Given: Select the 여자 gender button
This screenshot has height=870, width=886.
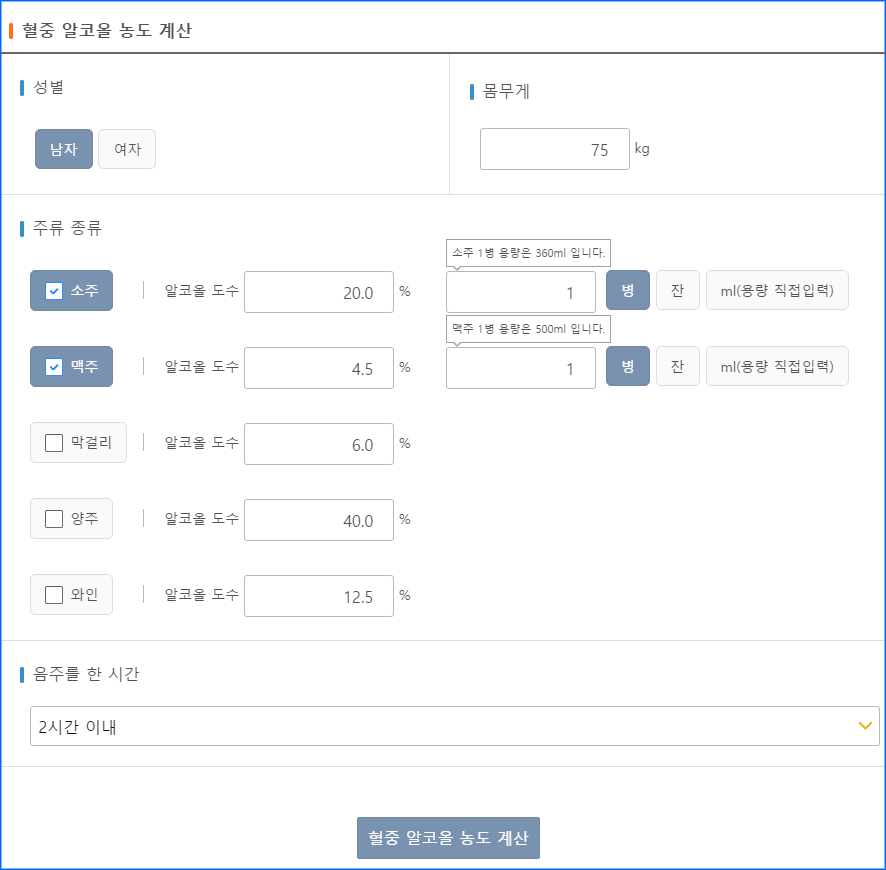Looking at the screenshot, I should (126, 148).
